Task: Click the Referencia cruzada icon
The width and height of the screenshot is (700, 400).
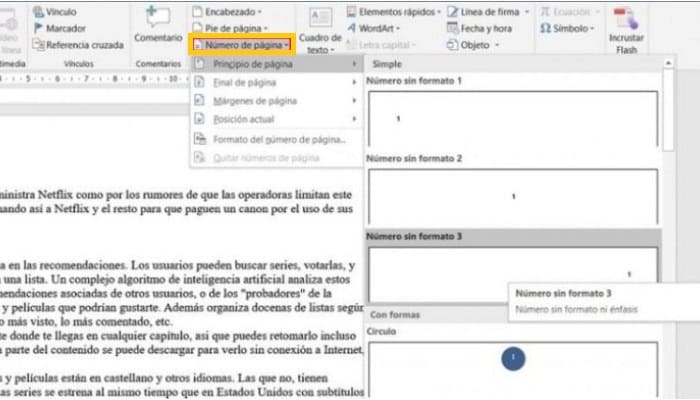Action: (38, 45)
